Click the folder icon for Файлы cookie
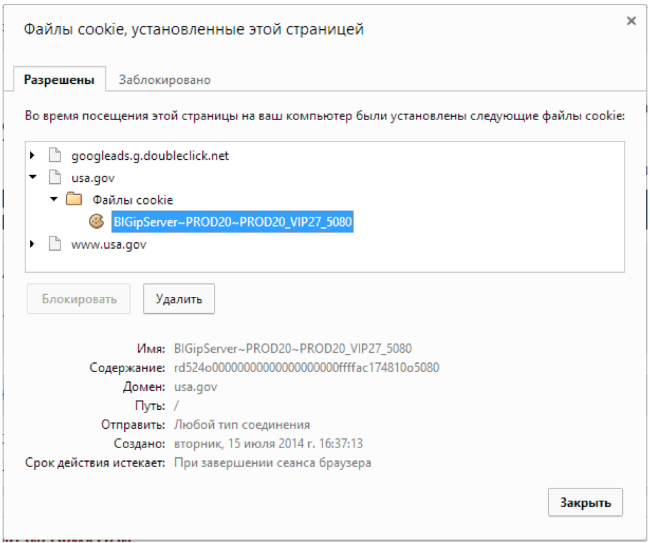This screenshot has width=650, height=543. [74, 200]
